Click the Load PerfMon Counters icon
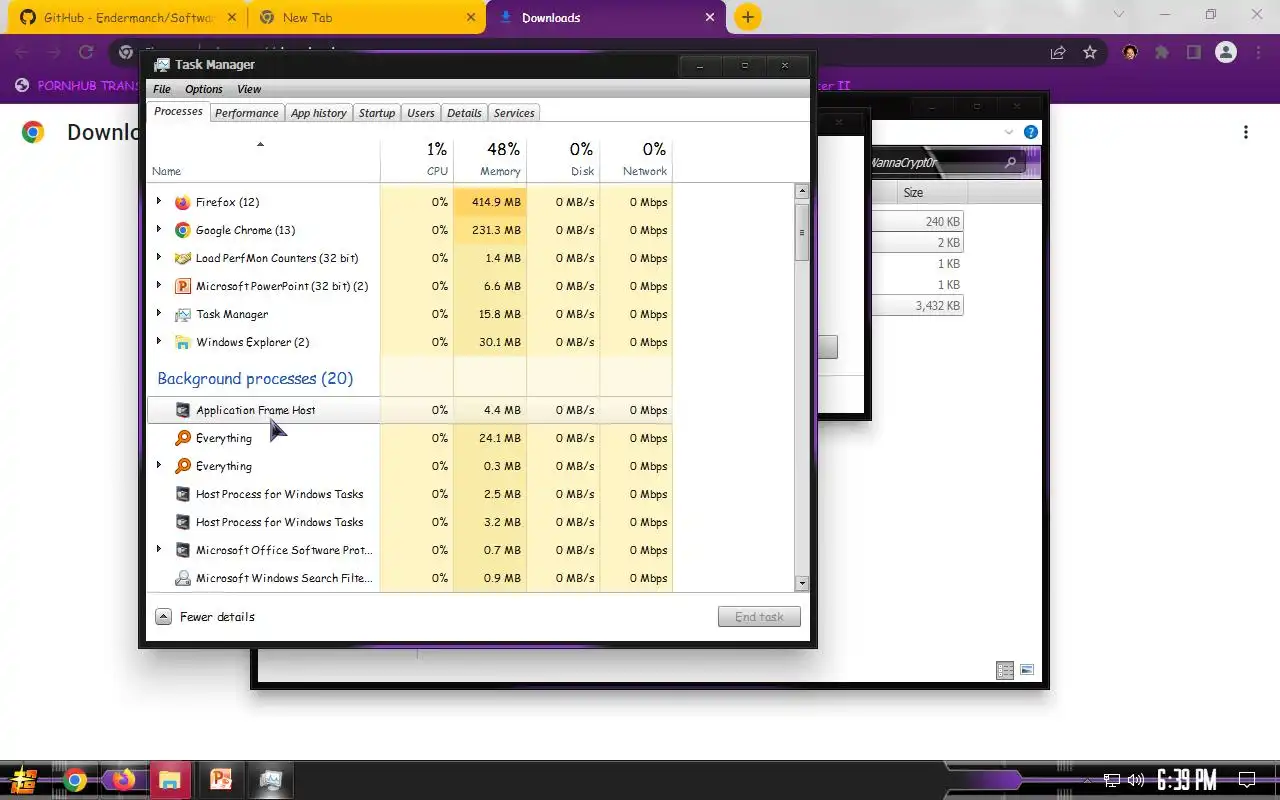The height and width of the screenshot is (800, 1280). click(x=182, y=258)
